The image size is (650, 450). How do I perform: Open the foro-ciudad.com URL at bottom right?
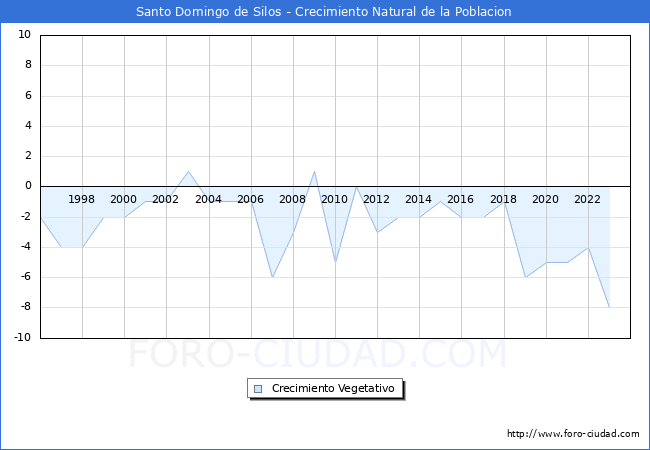tap(573, 434)
